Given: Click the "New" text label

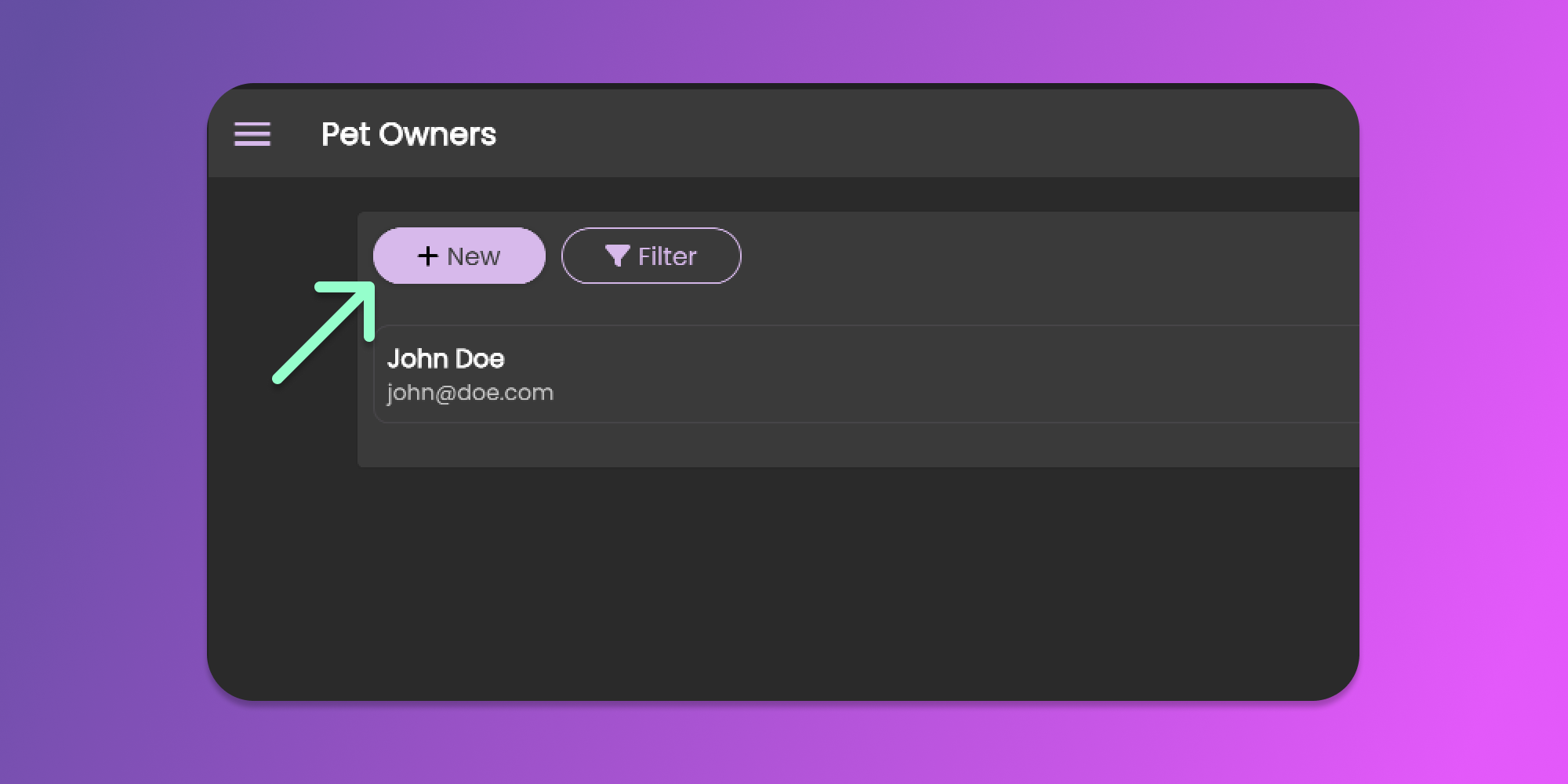Looking at the screenshot, I should pos(474,256).
